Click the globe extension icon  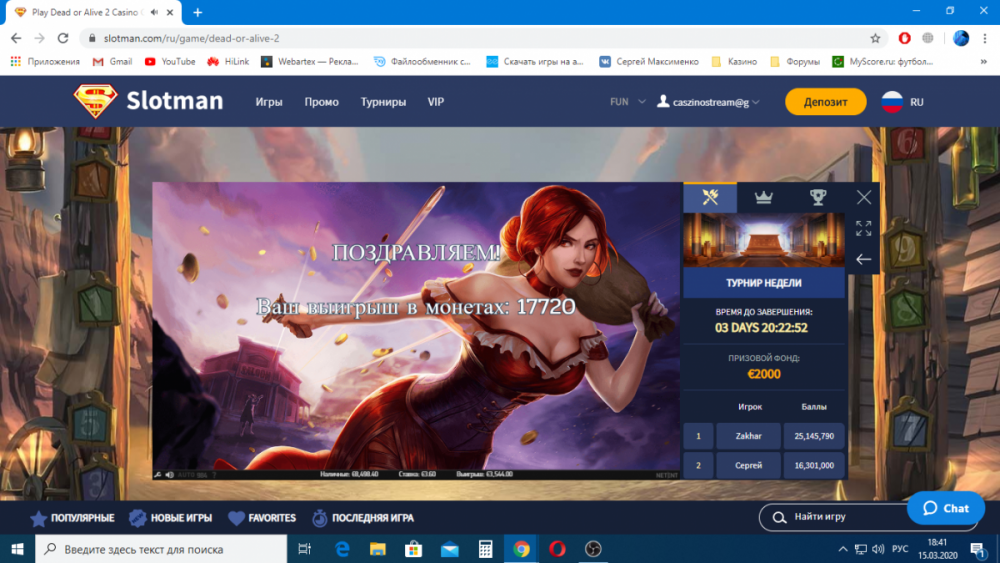(x=928, y=38)
